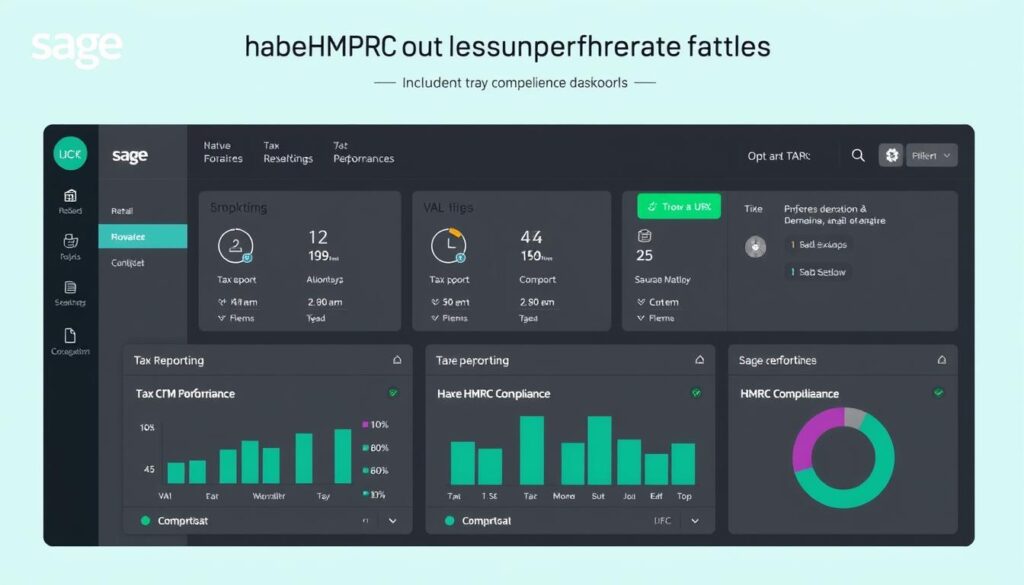Click the sage logo in dashboard header
Viewport: 1024px width, 585px height.
129,155
